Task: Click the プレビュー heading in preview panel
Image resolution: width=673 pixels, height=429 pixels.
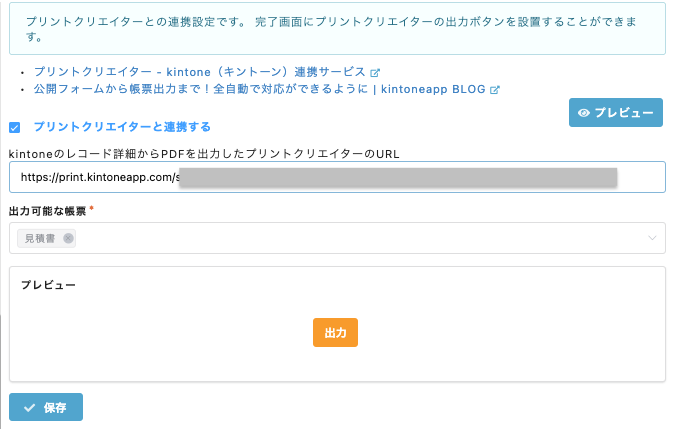Action: click(x=49, y=285)
